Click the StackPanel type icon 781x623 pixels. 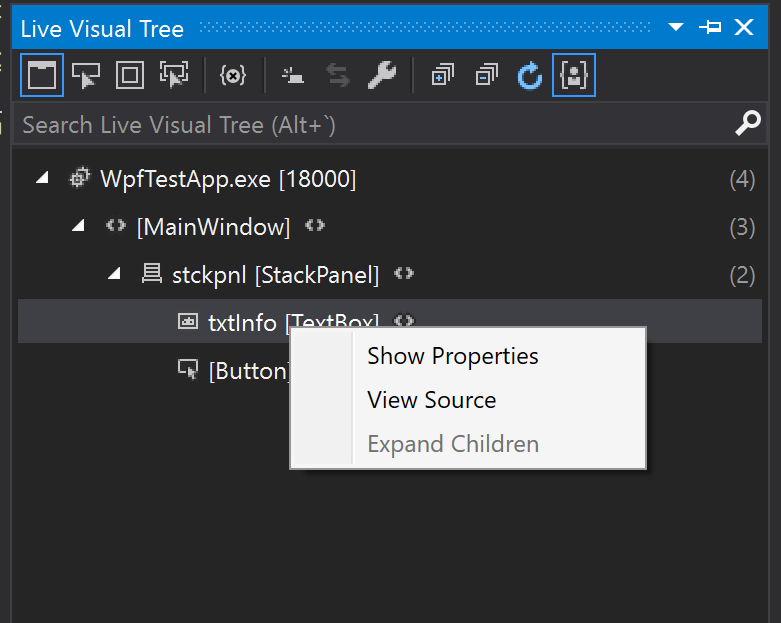click(x=151, y=273)
